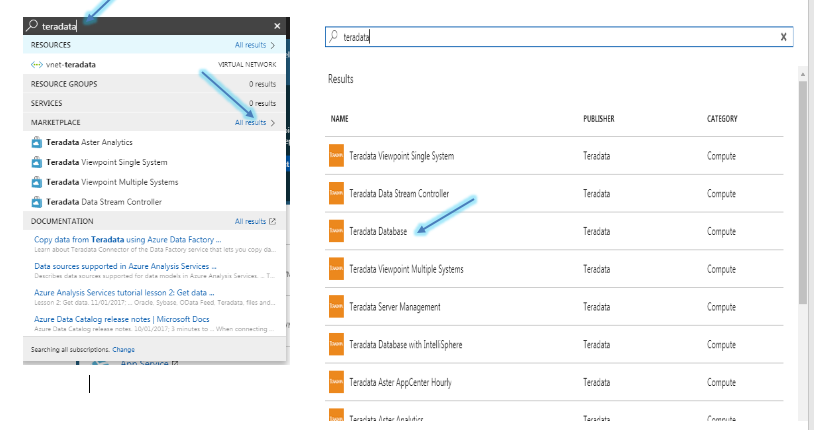The width and height of the screenshot is (814, 430).
Task: Click orange icon of Teradata Viewpoint Single System row
Action: [336, 155]
